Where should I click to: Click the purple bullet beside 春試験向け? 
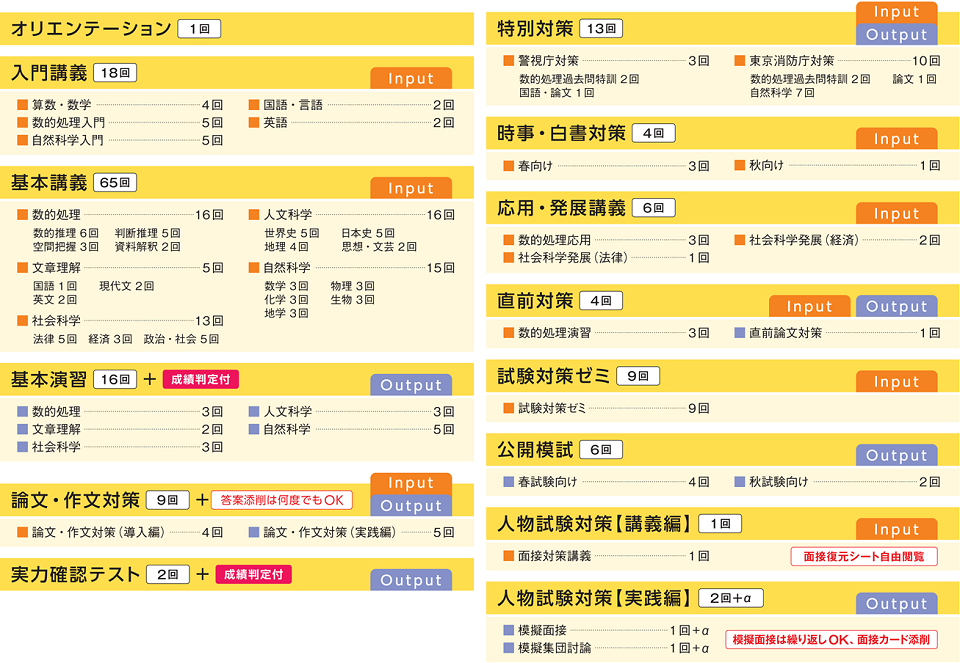(x=509, y=482)
